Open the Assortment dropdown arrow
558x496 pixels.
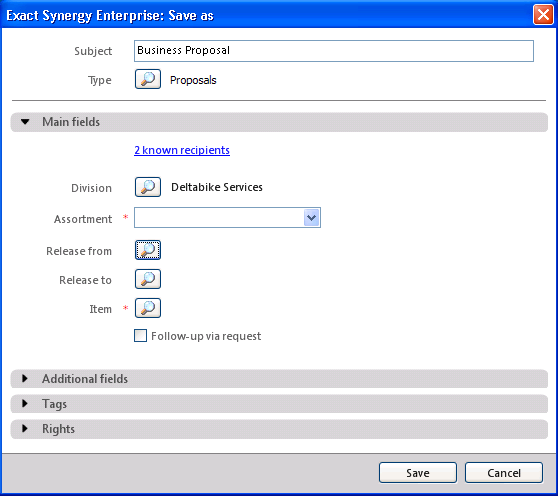point(312,217)
